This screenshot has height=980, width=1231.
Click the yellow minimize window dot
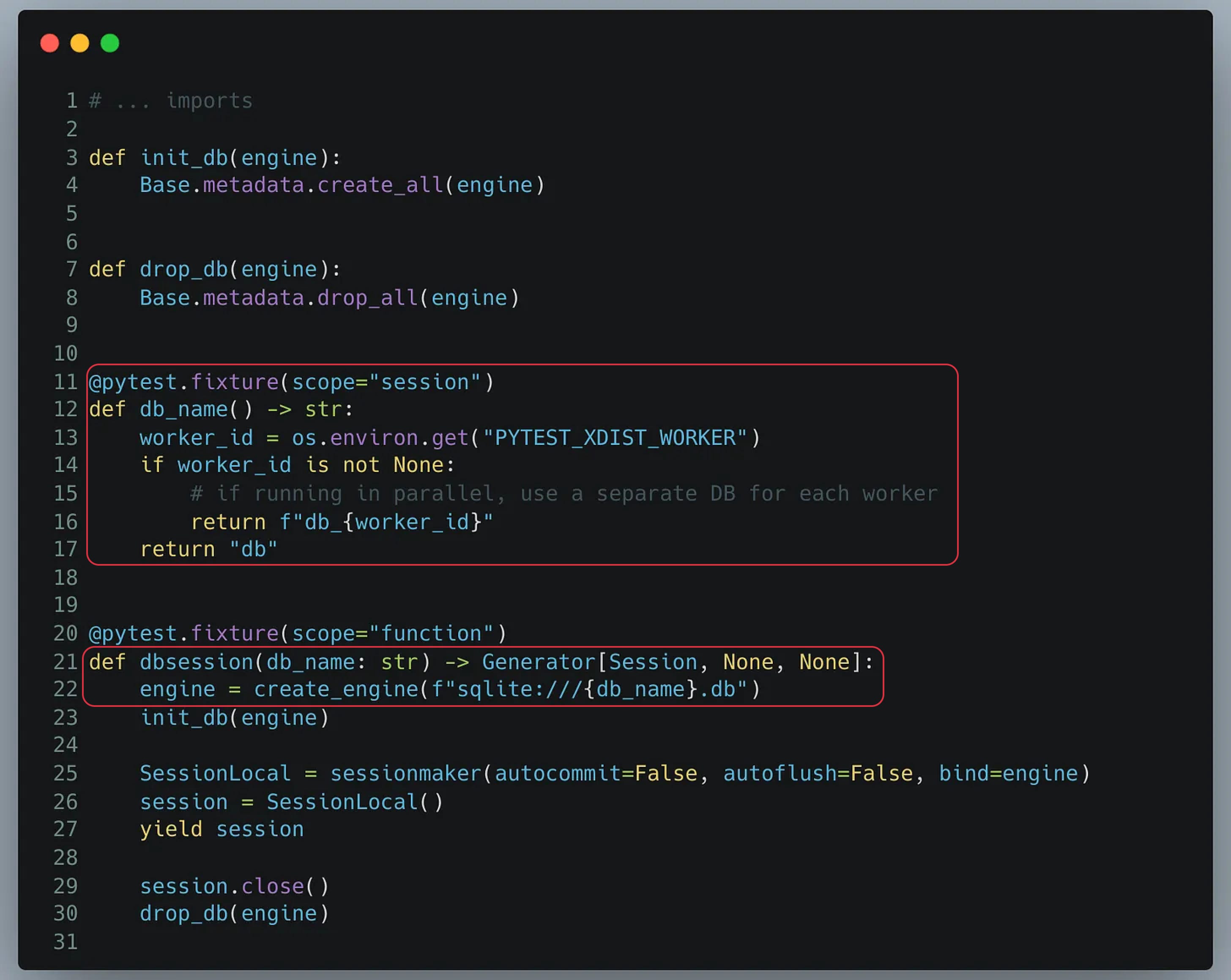80,44
